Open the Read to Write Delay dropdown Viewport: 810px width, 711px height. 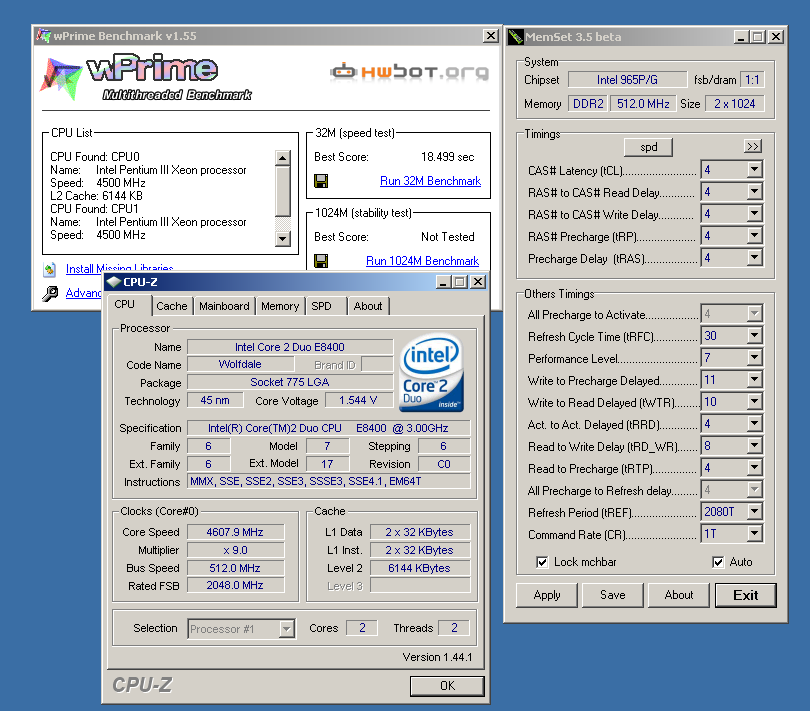[754, 446]
